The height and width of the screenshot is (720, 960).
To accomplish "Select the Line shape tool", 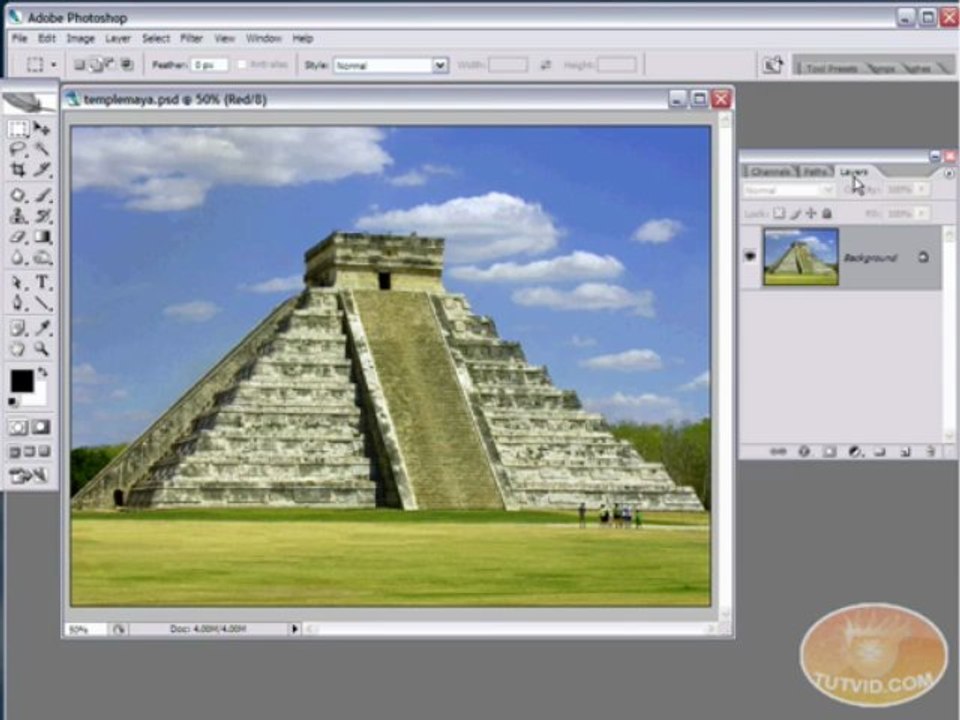I will [x=42, y=303].
